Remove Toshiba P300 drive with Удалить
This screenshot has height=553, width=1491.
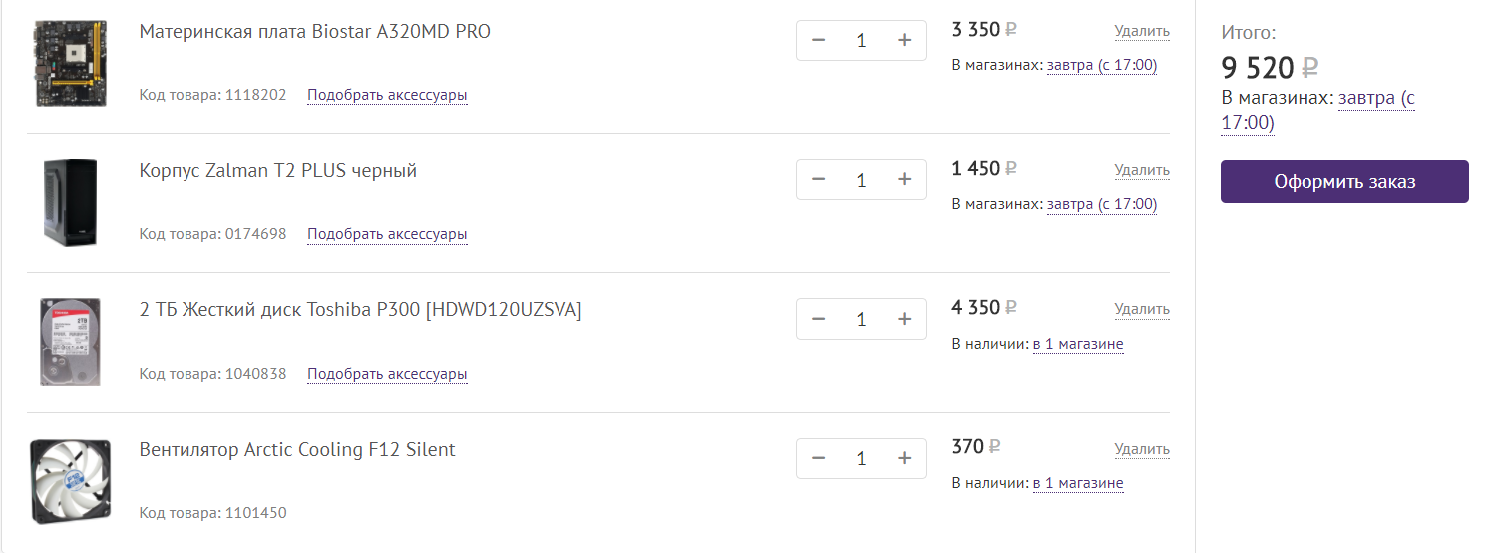coord(1142,309)
